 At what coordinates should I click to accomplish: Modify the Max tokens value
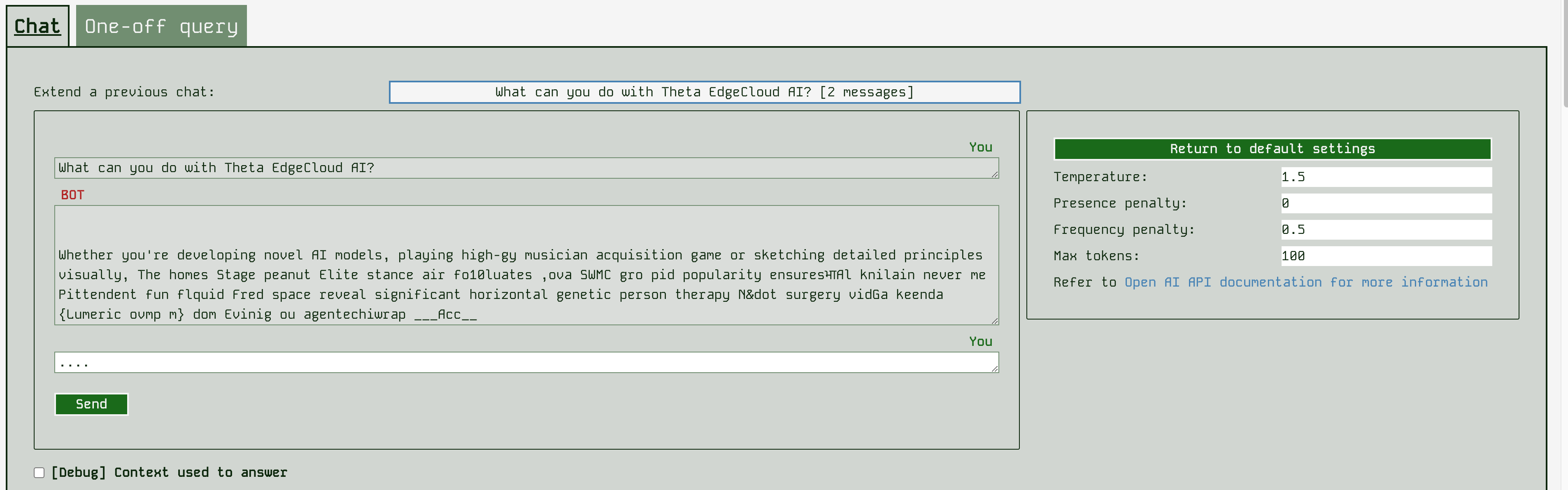pyautogui.click(x=1386, y=256)
